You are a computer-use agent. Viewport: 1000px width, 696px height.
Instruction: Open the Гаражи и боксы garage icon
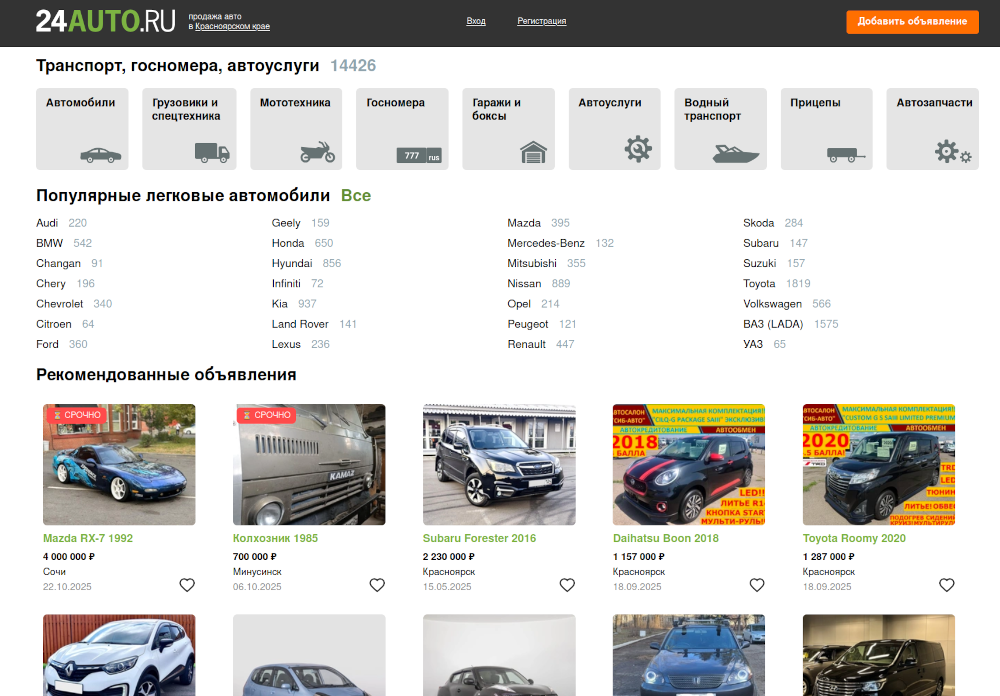(x=534, y=152)
